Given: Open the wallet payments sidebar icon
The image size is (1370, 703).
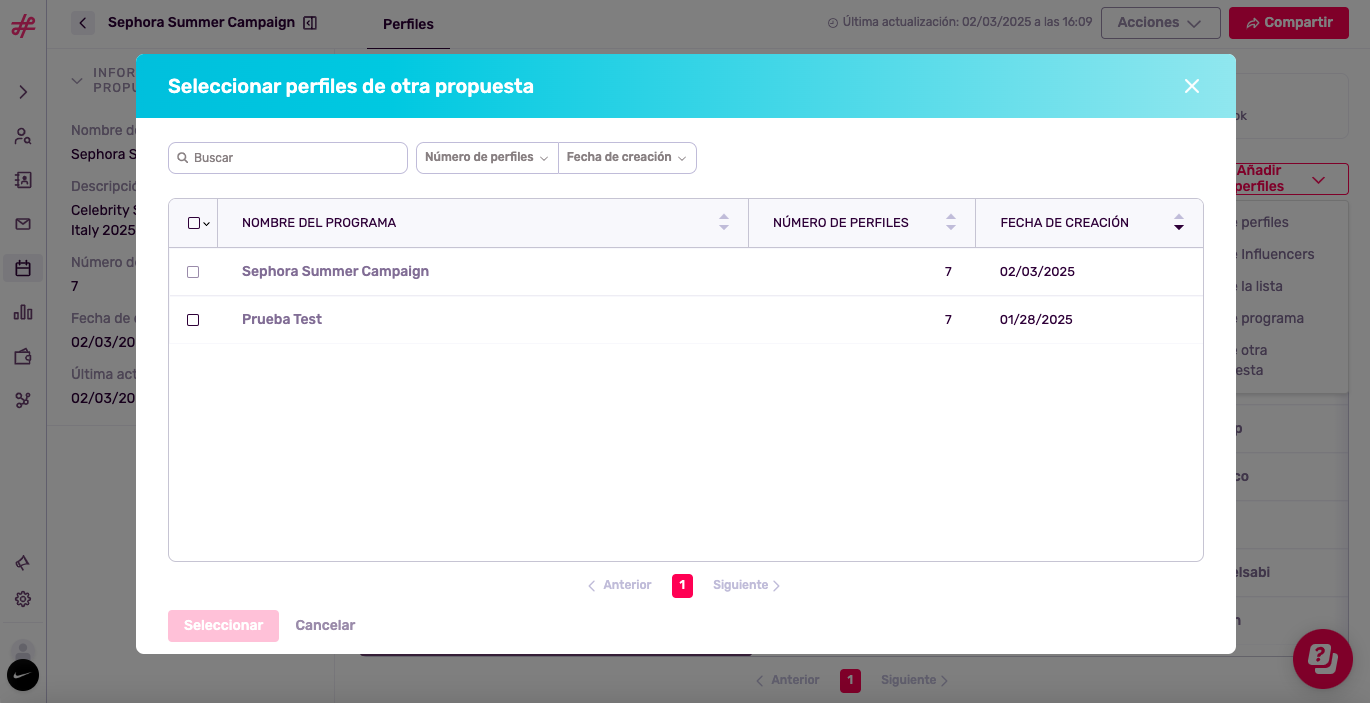Looking at the screenshot, I should [x=23, y=356].
